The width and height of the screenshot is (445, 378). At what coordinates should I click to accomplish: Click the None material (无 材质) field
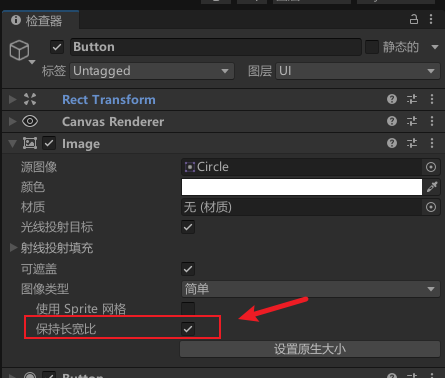302,207
